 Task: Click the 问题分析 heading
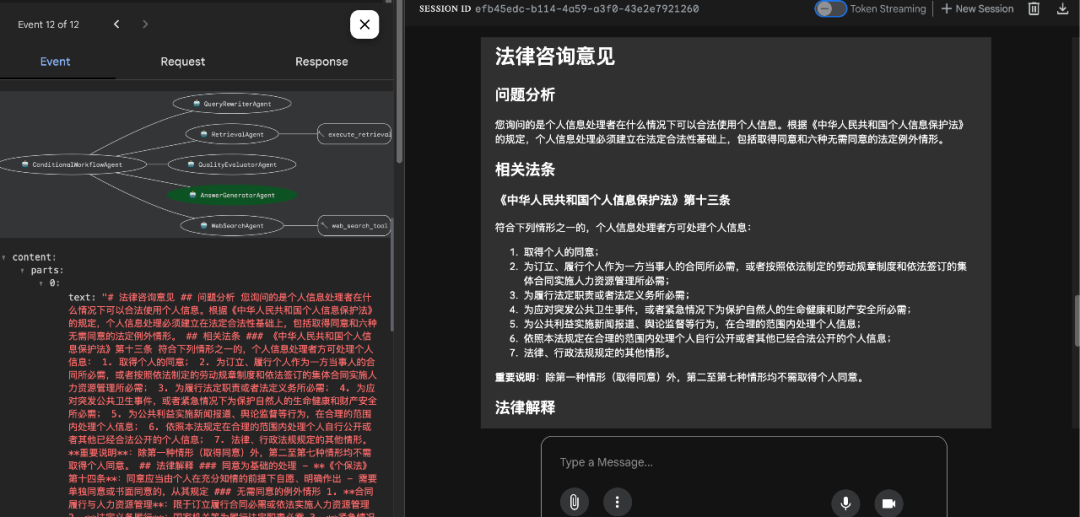[x=525, y=95]
